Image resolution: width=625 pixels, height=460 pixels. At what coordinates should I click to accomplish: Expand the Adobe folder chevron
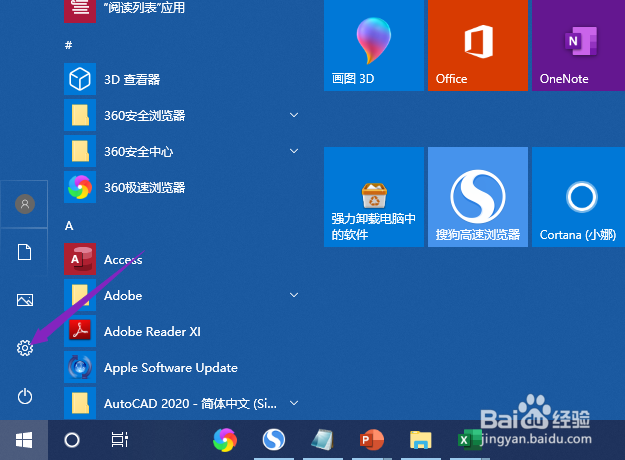pos(294,295)
